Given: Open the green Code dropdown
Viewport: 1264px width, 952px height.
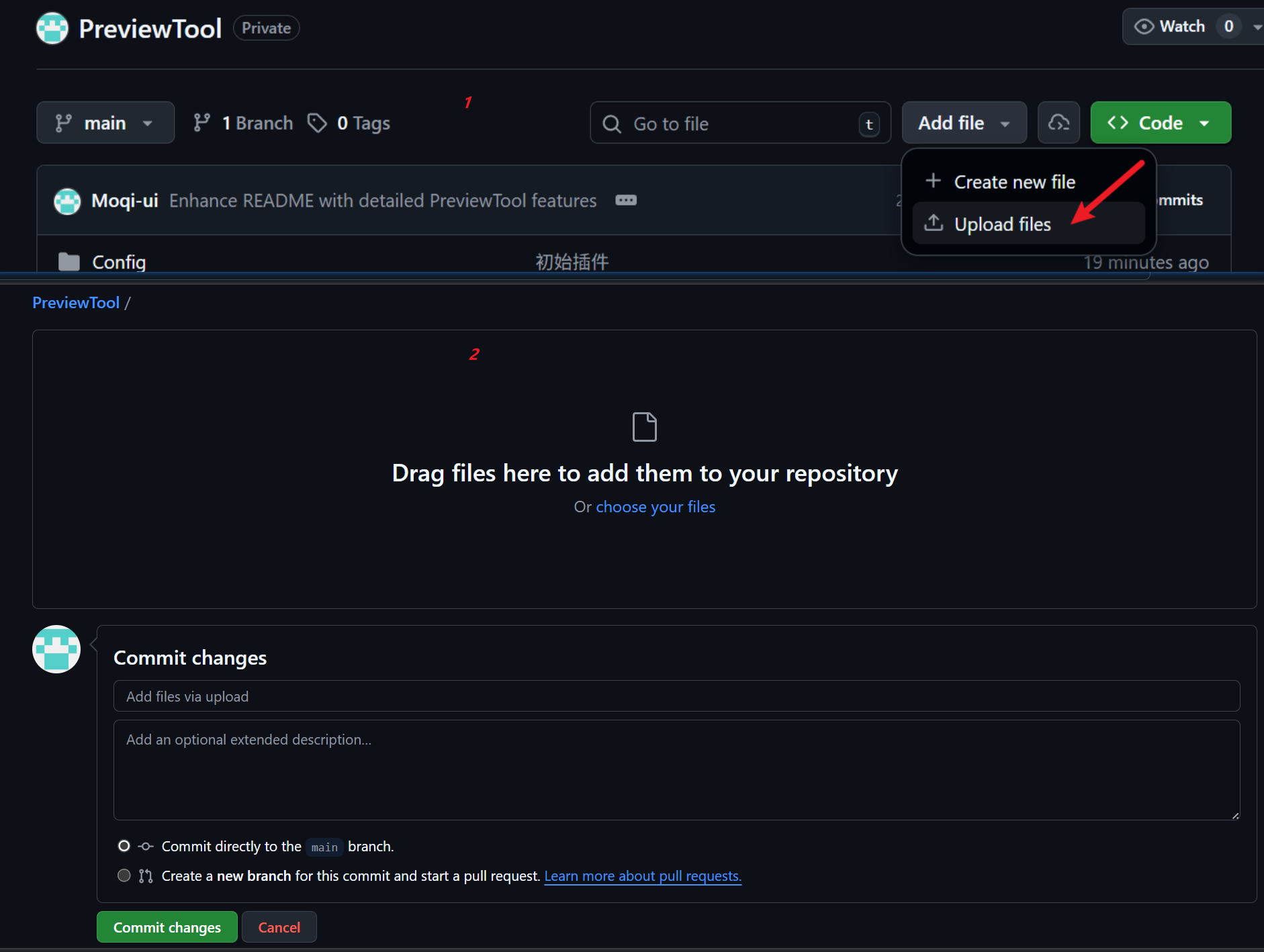Looking at the screenshot, I should (x=1161, y=123).
